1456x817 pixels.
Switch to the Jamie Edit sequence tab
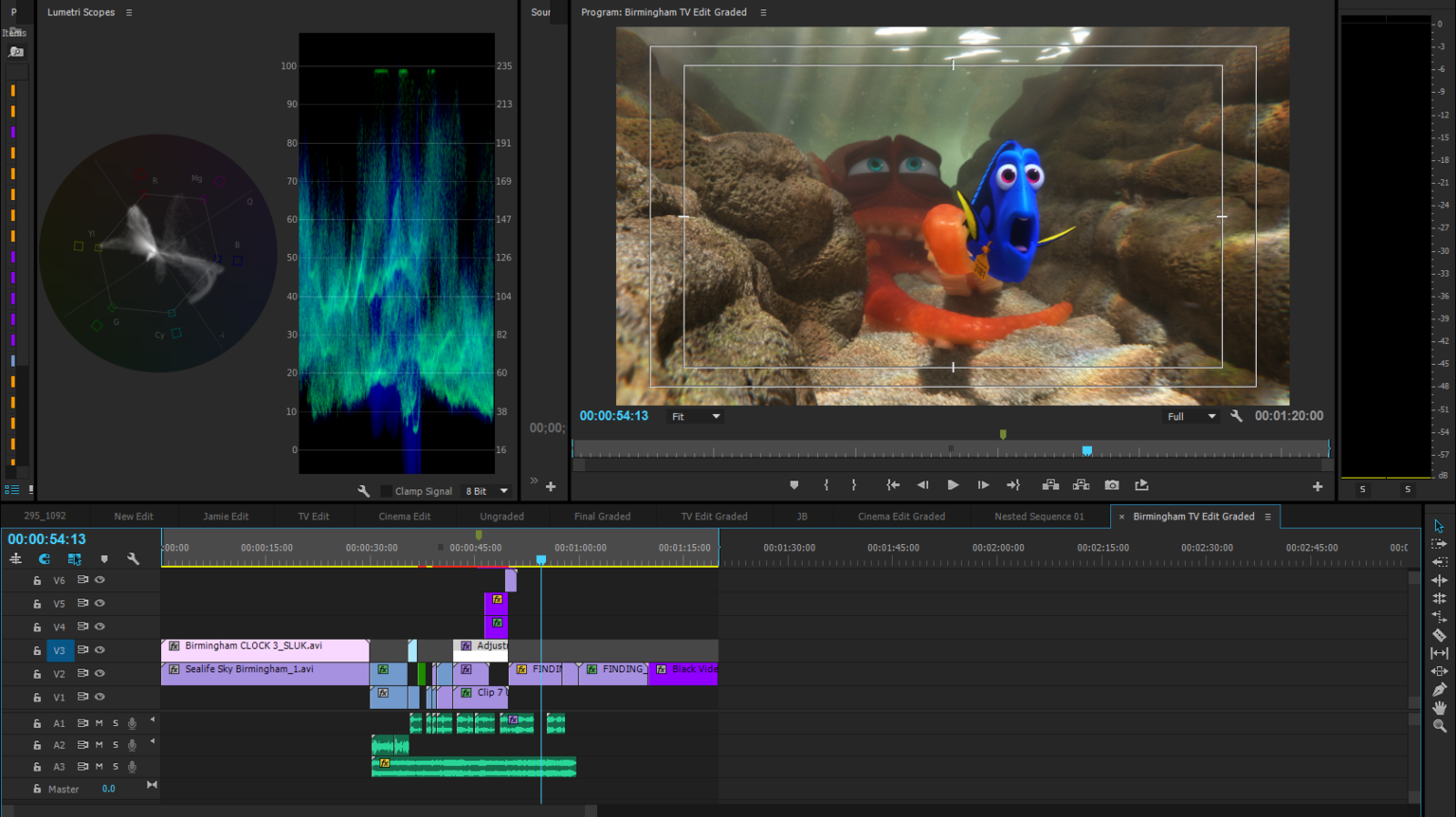coord(226,517)
